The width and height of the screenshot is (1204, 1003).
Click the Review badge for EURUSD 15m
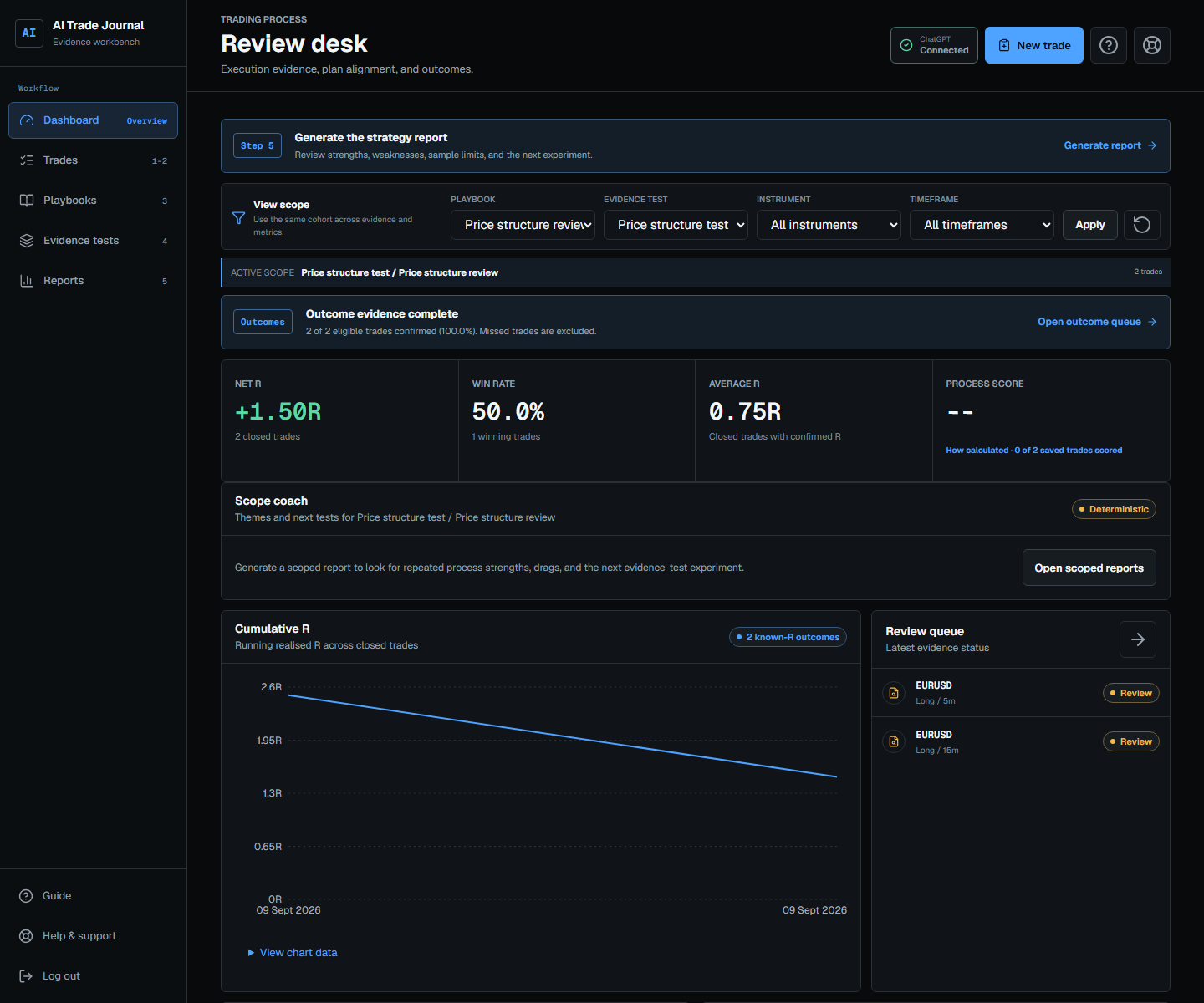point(1131,741)
